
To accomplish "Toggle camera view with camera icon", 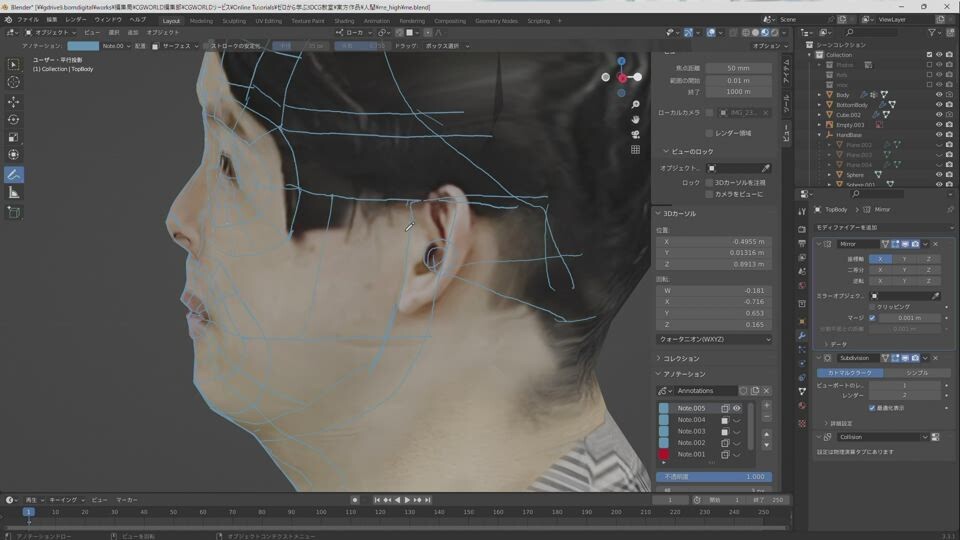I will click(x=635, y=134).
